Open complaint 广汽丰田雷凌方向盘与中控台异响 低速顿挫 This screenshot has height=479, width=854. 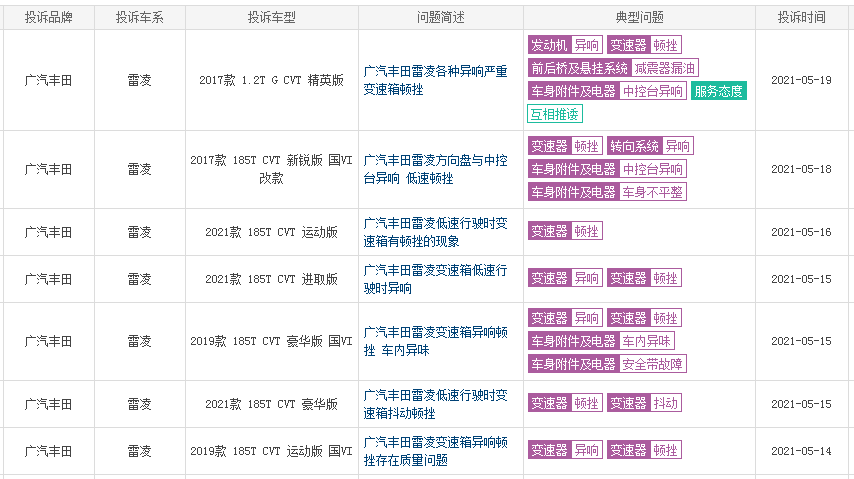point(435,169)
